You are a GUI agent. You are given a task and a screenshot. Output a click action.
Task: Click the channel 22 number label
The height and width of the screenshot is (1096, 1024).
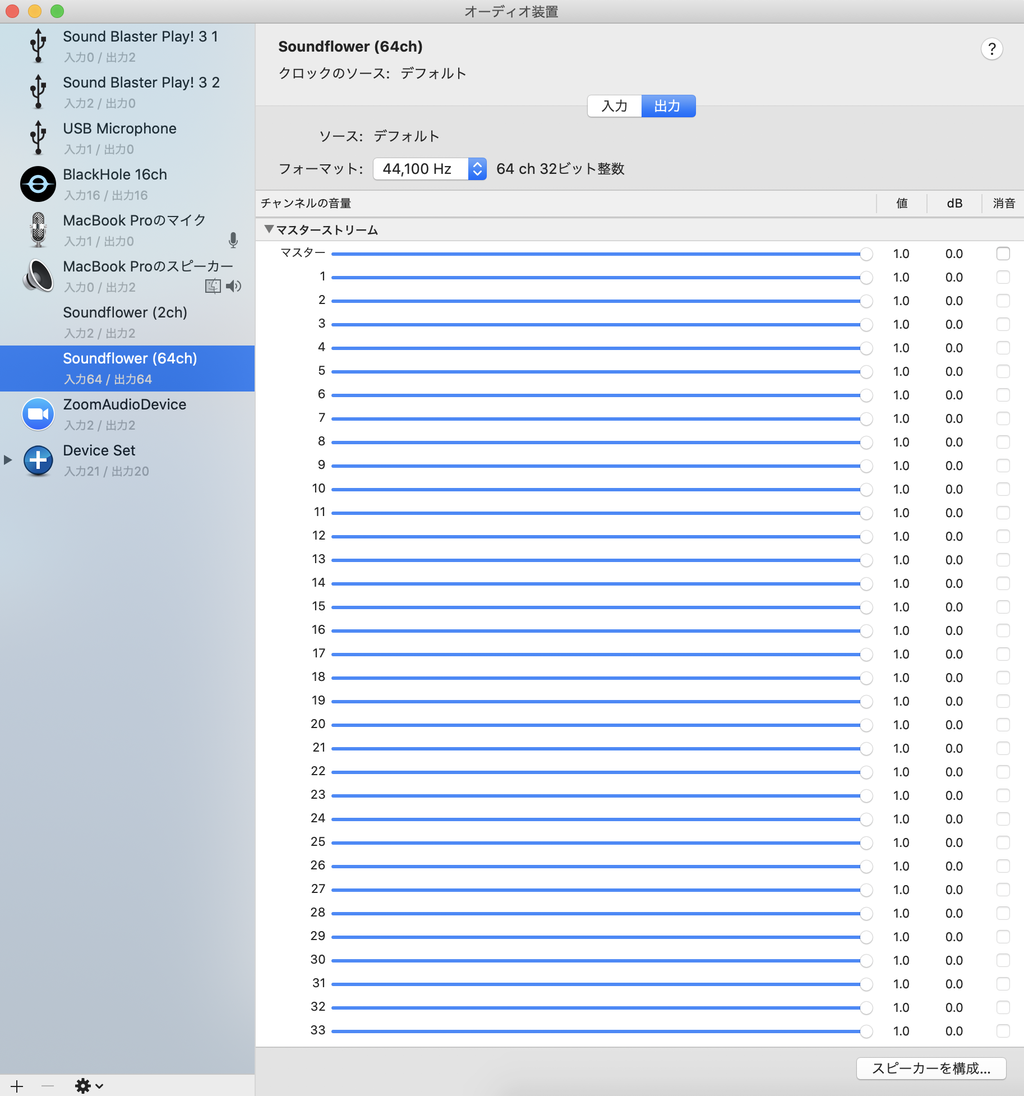[318, 771]
